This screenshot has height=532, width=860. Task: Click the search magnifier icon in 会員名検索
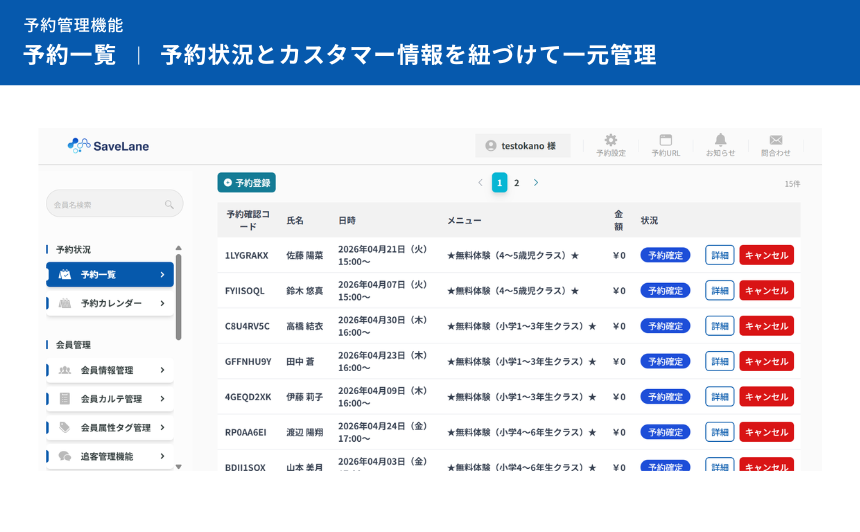click(169, 205)
